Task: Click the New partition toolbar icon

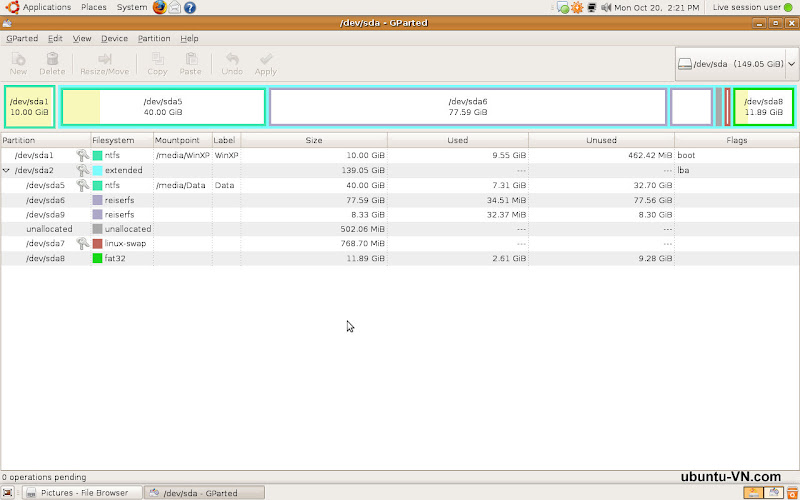Action: [x=18, y=64]
